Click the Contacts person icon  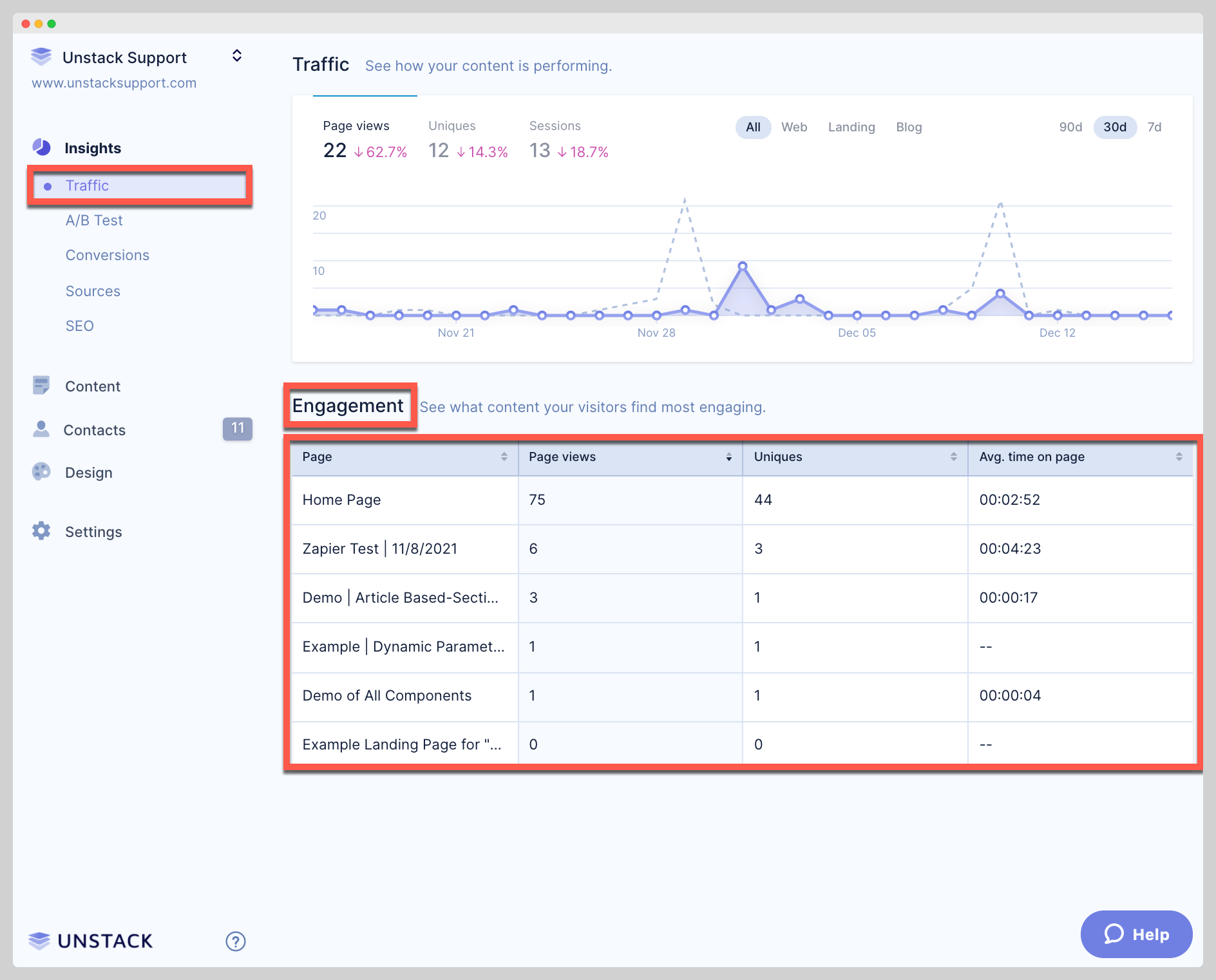tap(41, 429)
